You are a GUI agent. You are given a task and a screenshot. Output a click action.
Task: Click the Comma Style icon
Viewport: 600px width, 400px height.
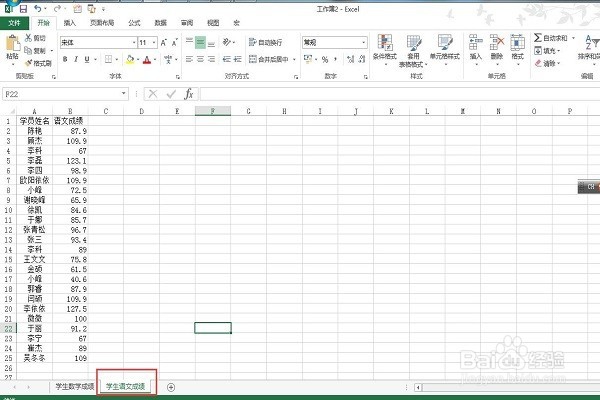tap(335, 59)
